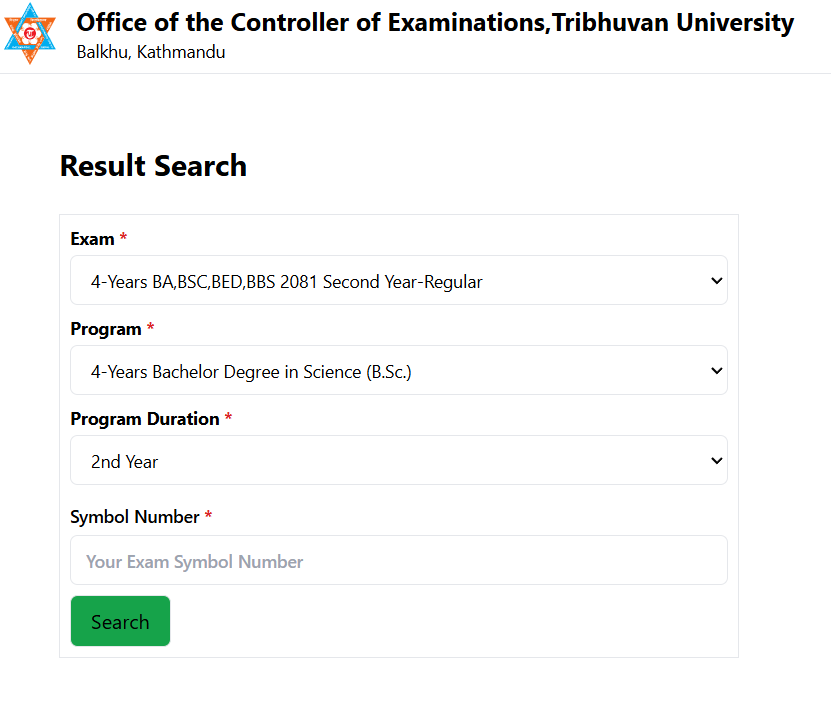Select the 2nd Year duration text
The height and width of the screenshot is (711, 831).
[x=125, y=461]
